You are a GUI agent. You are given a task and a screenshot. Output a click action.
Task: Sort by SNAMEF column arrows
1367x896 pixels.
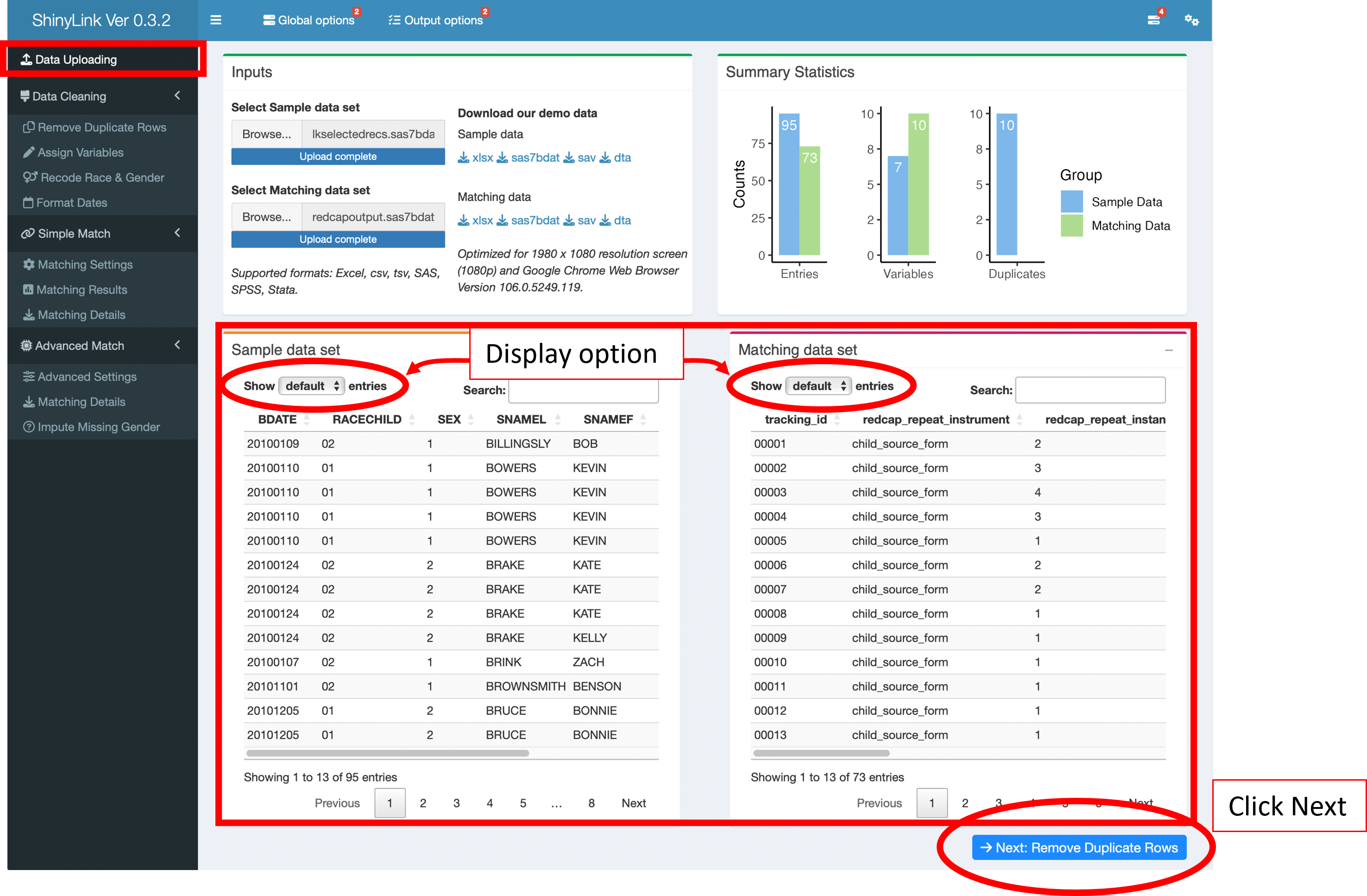643,420
